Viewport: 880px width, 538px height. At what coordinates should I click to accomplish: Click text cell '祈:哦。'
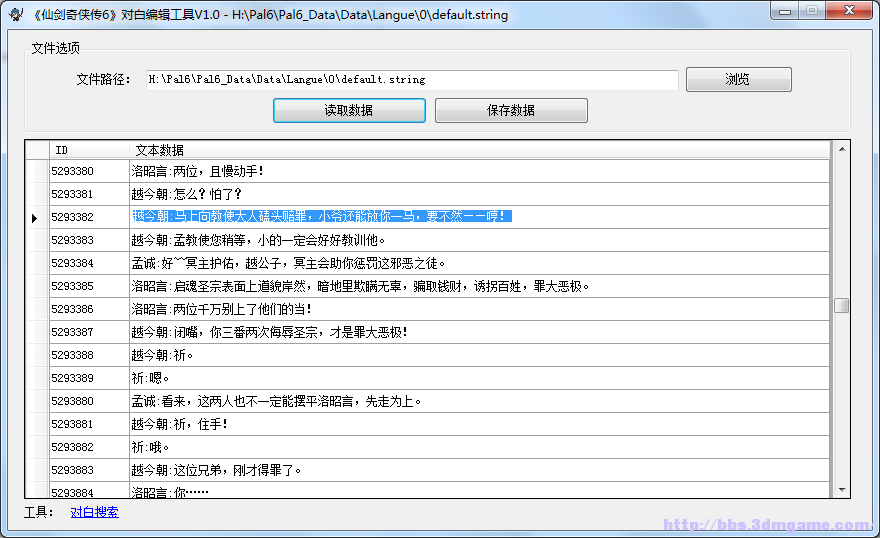pyautogui.click(x=479, y=447)
